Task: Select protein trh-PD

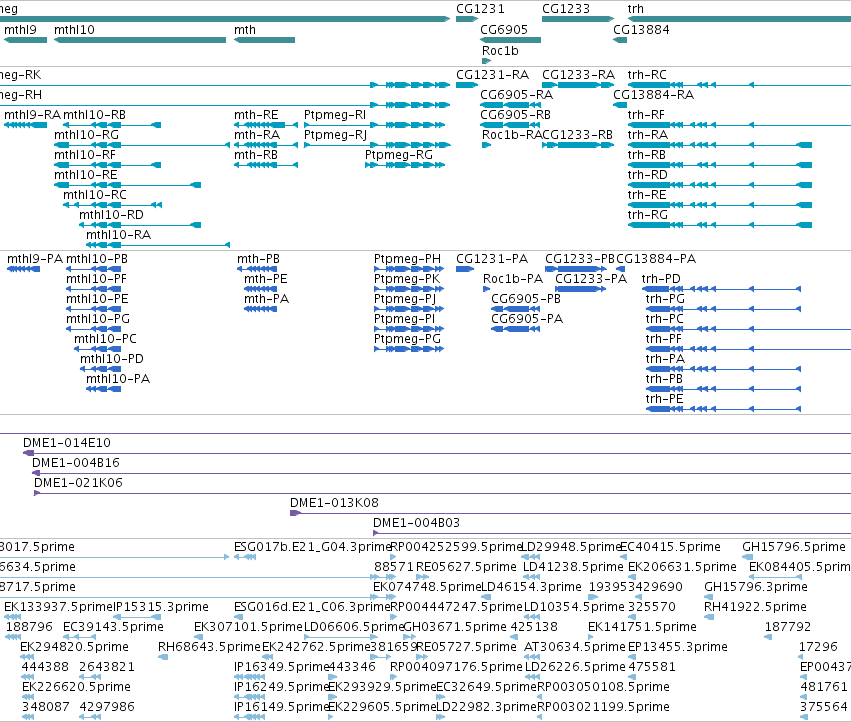Action: click(661, 279)
